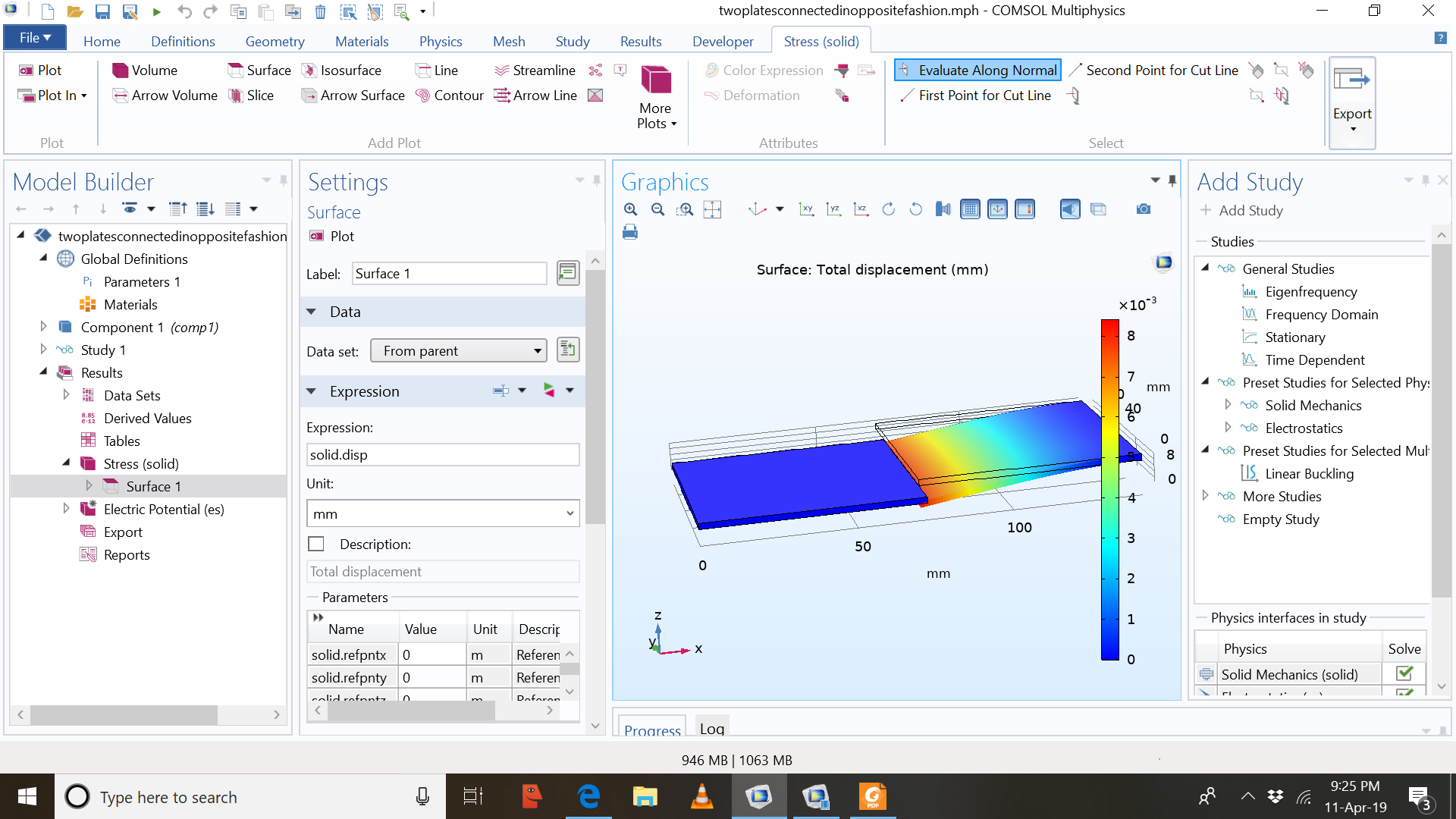Open the Data set dropdown
The width and height of the screenshot is (1456, 819).
(x=460, y=350)
